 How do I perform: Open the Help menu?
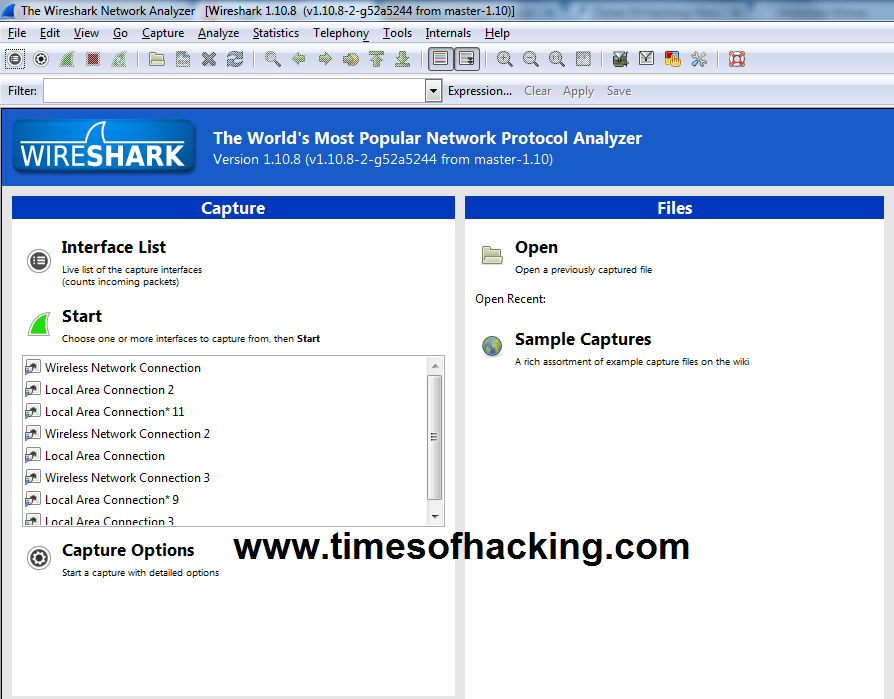[497, 33]
